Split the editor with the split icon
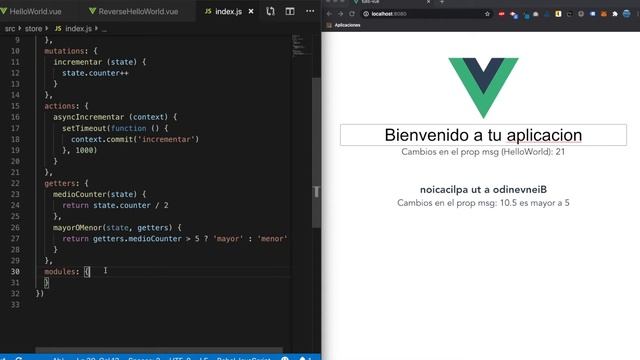The height and width of the screenshot is (360, 640). [x=290, y=11]
